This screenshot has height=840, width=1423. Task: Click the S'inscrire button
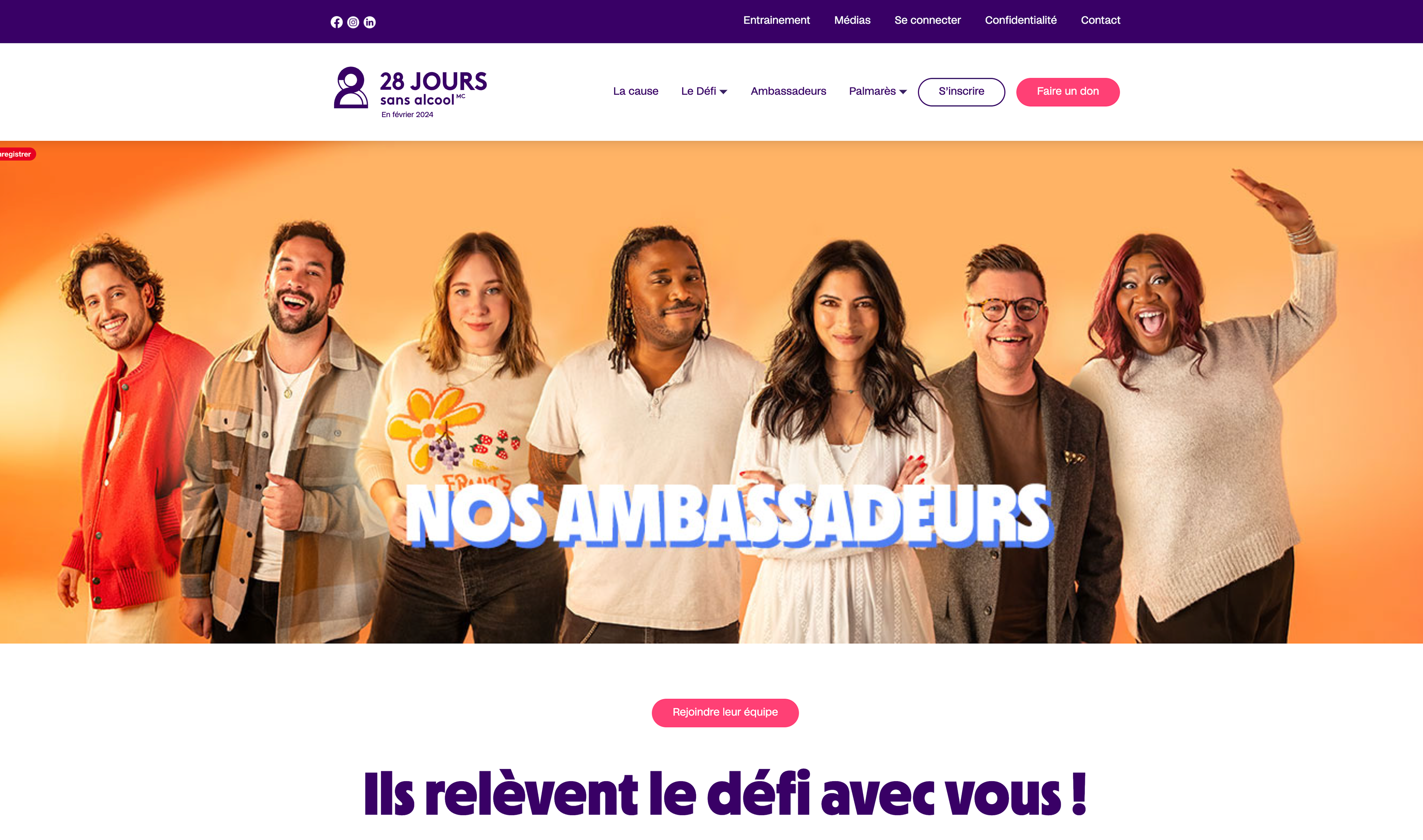pos(961,92)
